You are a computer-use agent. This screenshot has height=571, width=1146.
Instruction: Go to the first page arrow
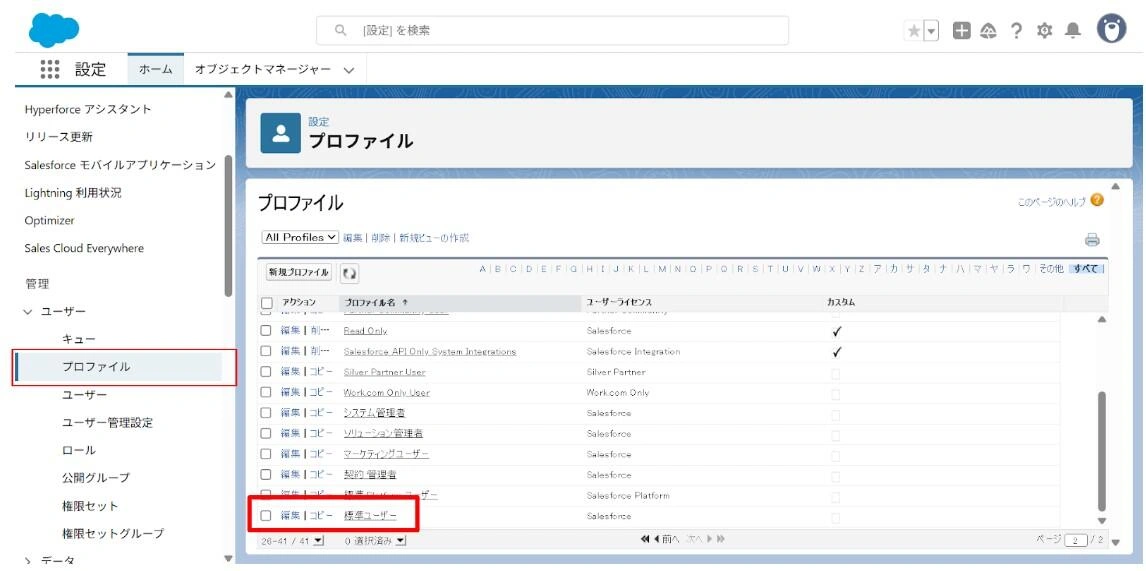coord(645,540)
